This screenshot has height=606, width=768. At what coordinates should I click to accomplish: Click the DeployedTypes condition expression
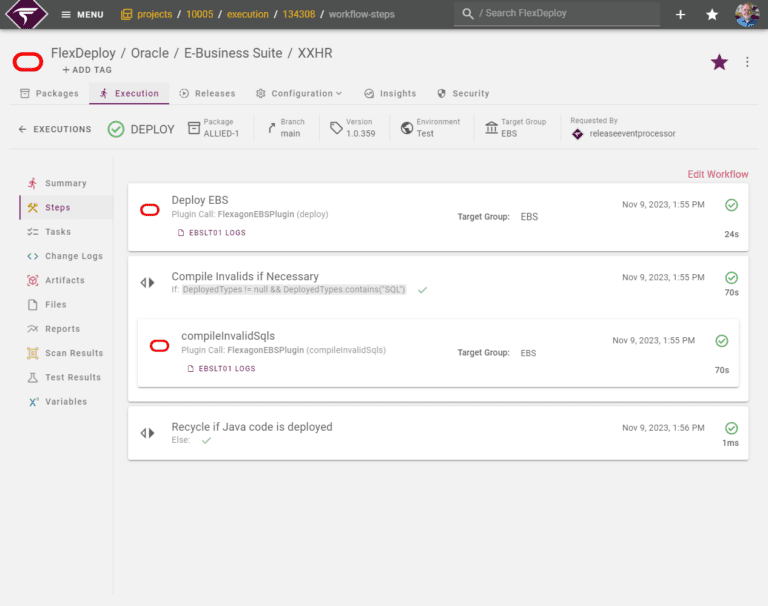[x=294, y=290]
